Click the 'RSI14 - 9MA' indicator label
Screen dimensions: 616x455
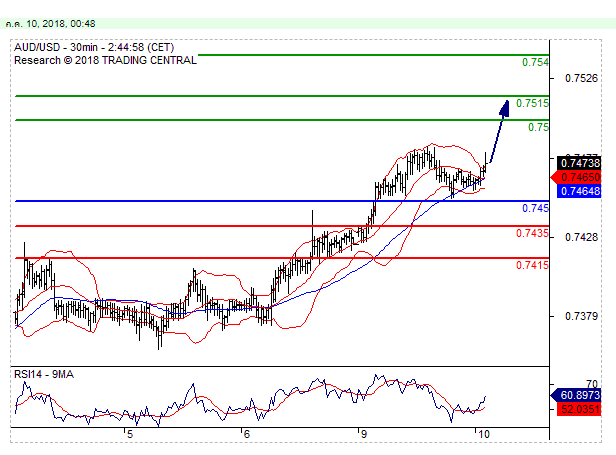tap(44, 374)
